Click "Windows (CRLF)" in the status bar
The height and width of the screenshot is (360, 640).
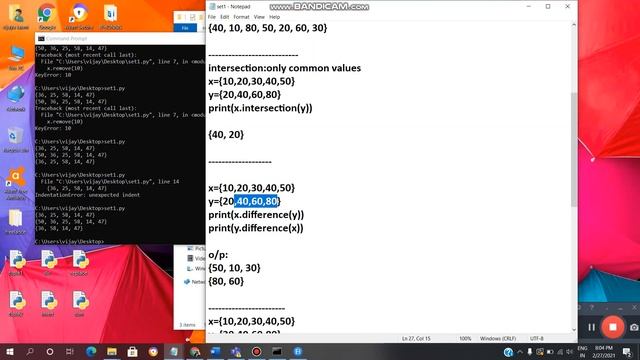pos(498,338)
